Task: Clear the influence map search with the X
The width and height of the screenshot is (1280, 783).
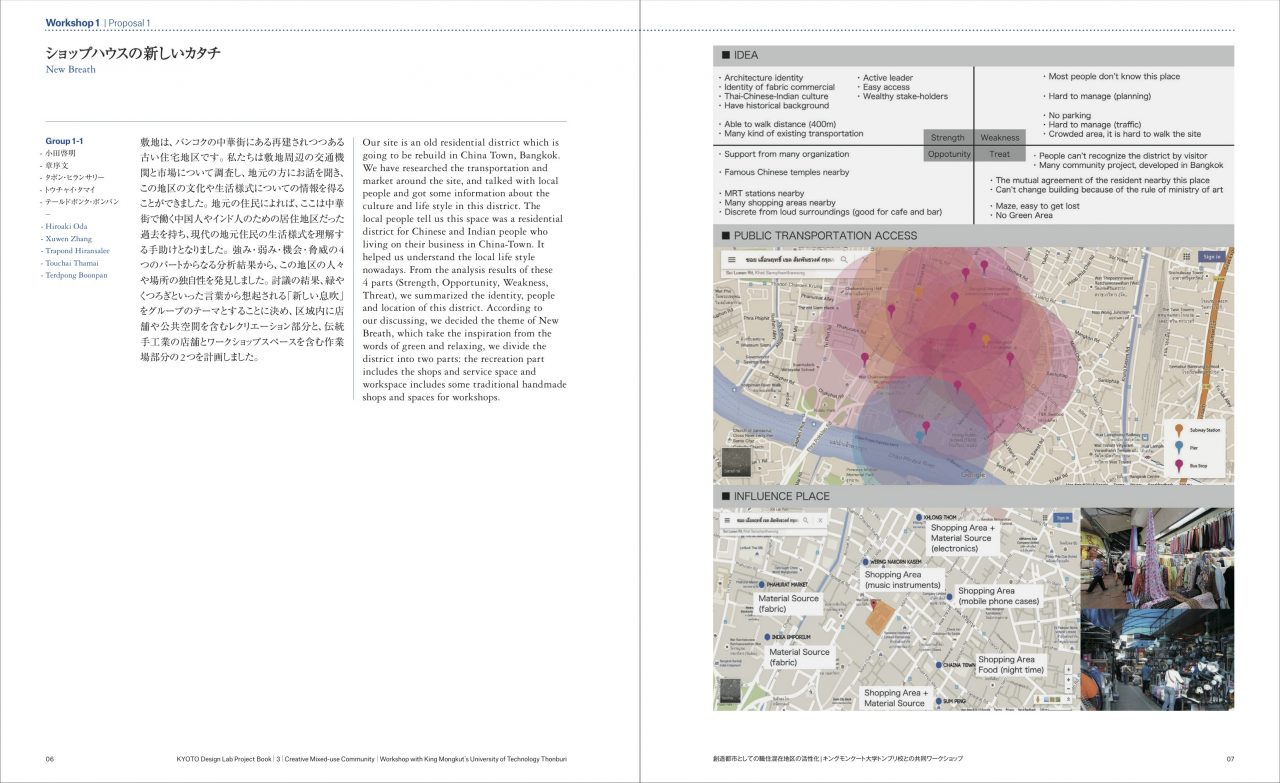Action: coord(820,521)
